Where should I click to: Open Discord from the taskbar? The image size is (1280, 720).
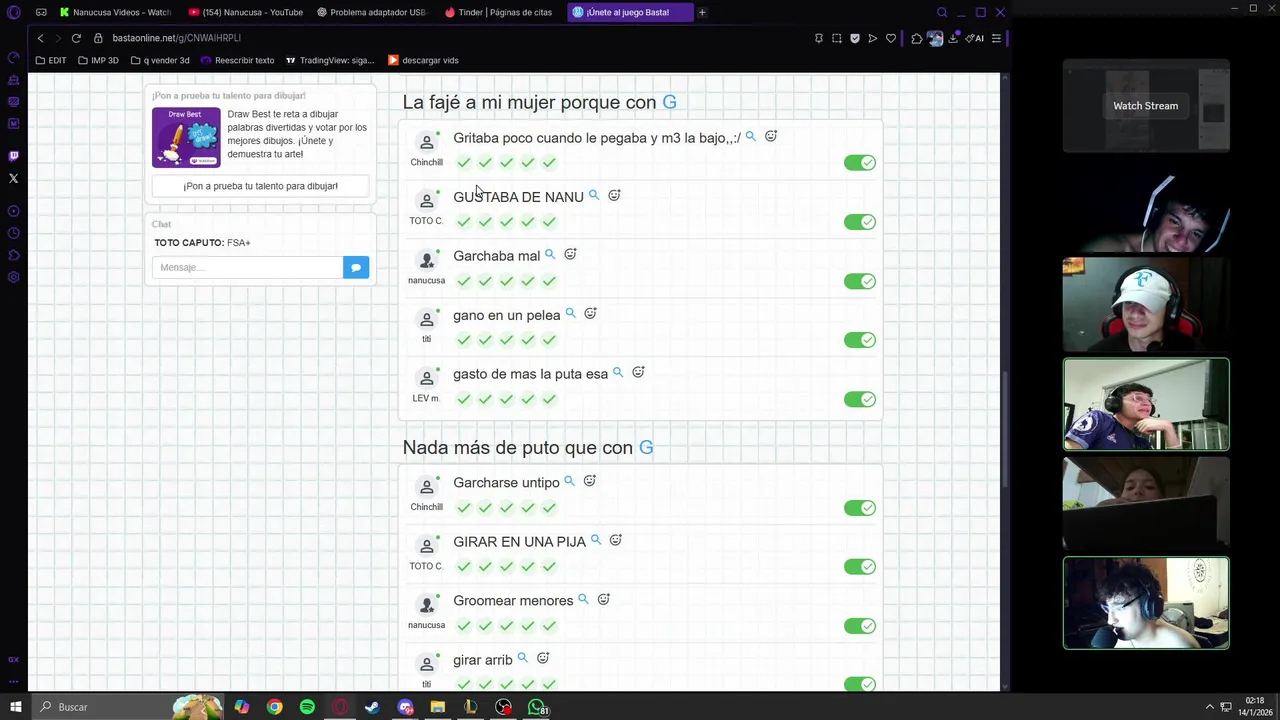pyautogui.click(x=405, y=707)
